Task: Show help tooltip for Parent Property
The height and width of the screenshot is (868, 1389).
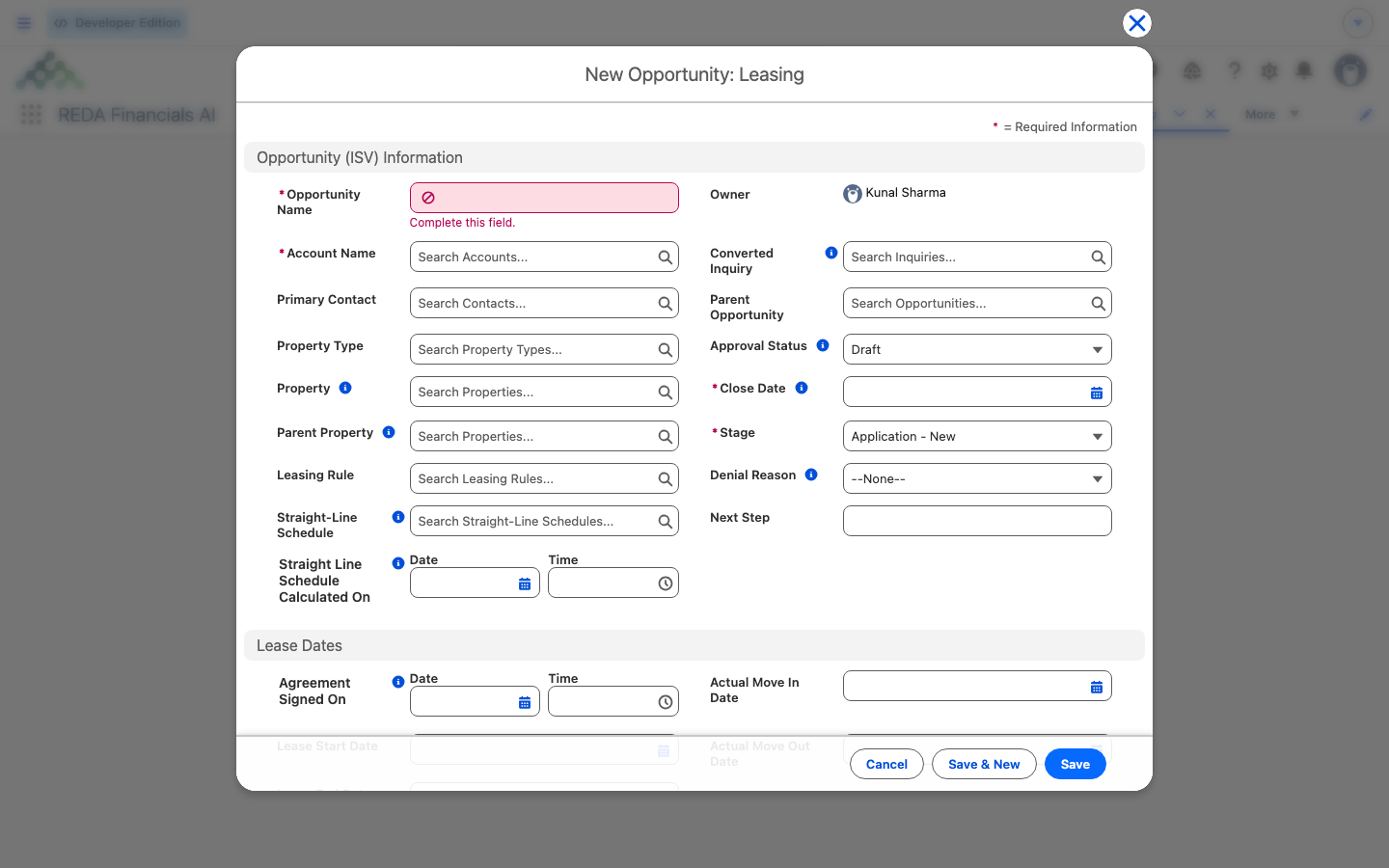Action: click(x=389, y=432)
